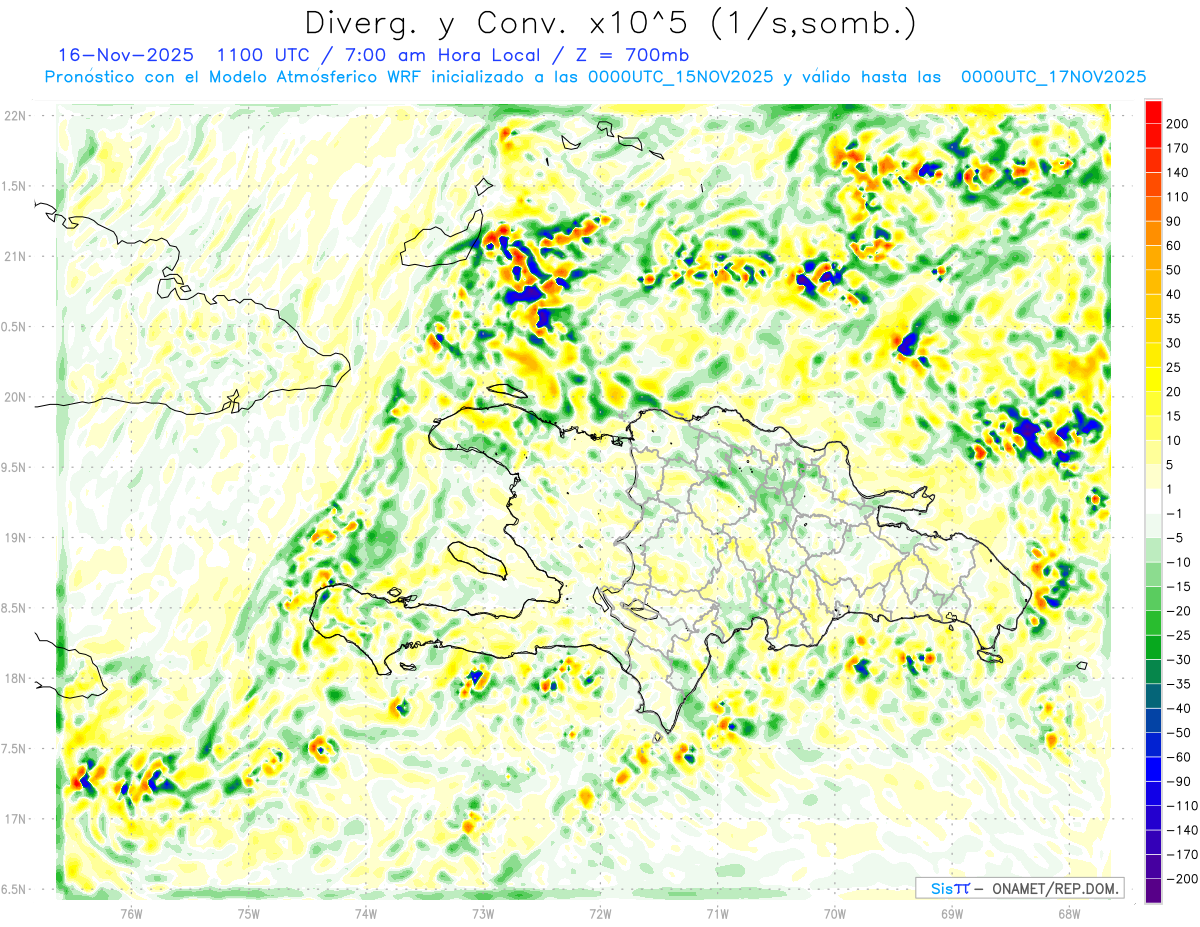1200x927 pixels.
Task: Click the colorbar value '-15'
Action: (1180, 586)
